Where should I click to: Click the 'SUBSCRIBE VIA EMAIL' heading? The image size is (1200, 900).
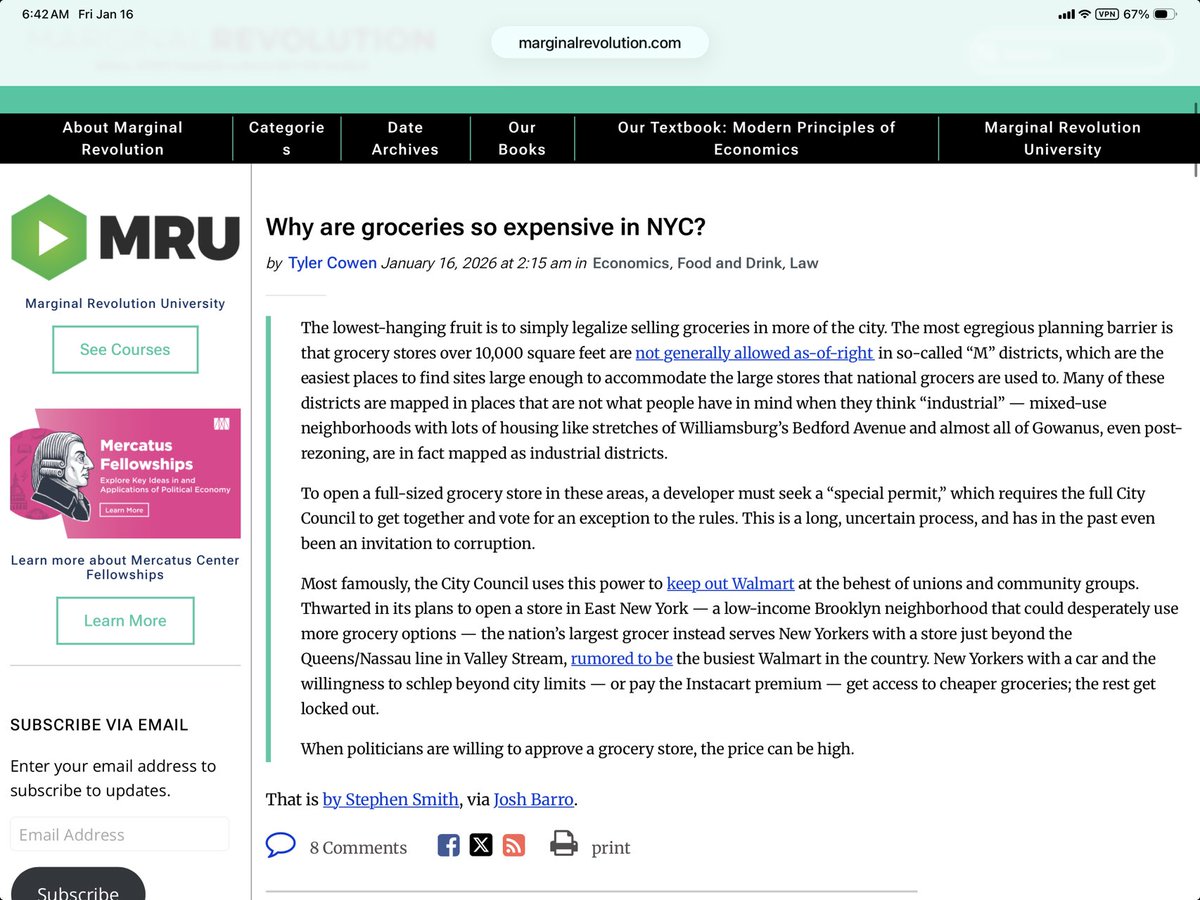tap(99, 725)
